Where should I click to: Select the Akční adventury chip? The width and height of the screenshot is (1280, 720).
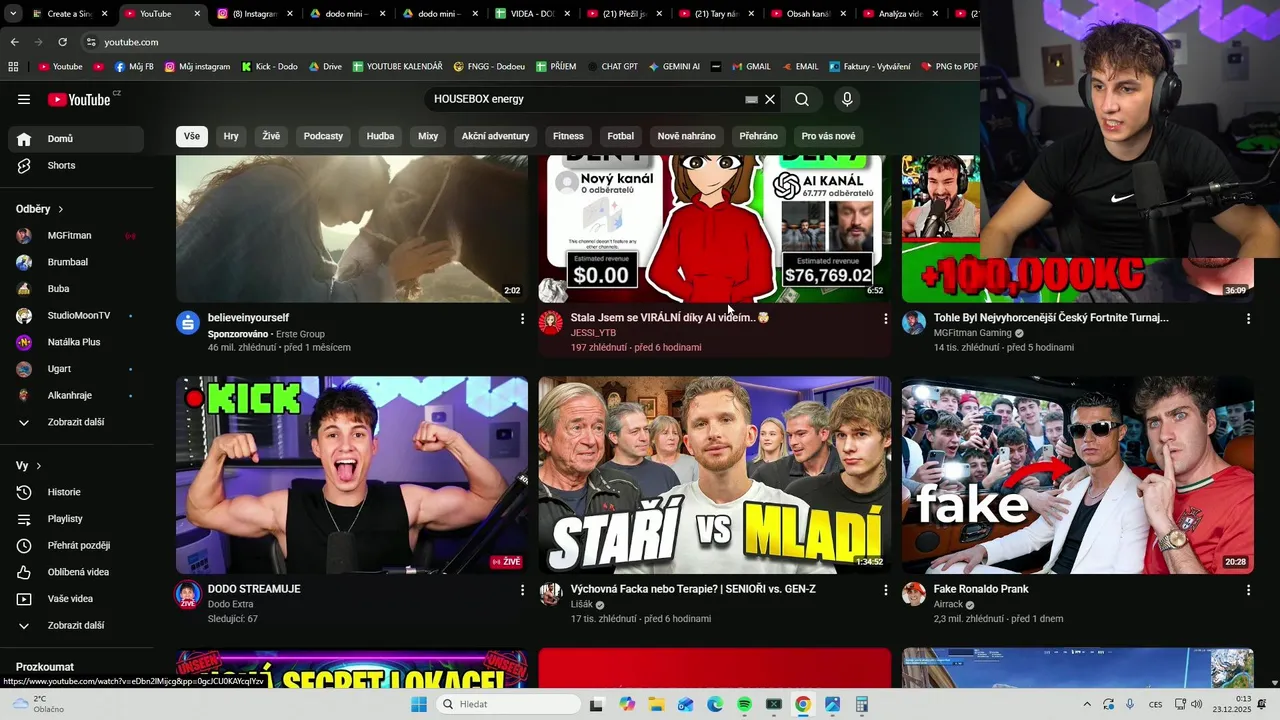click(495, 136)
